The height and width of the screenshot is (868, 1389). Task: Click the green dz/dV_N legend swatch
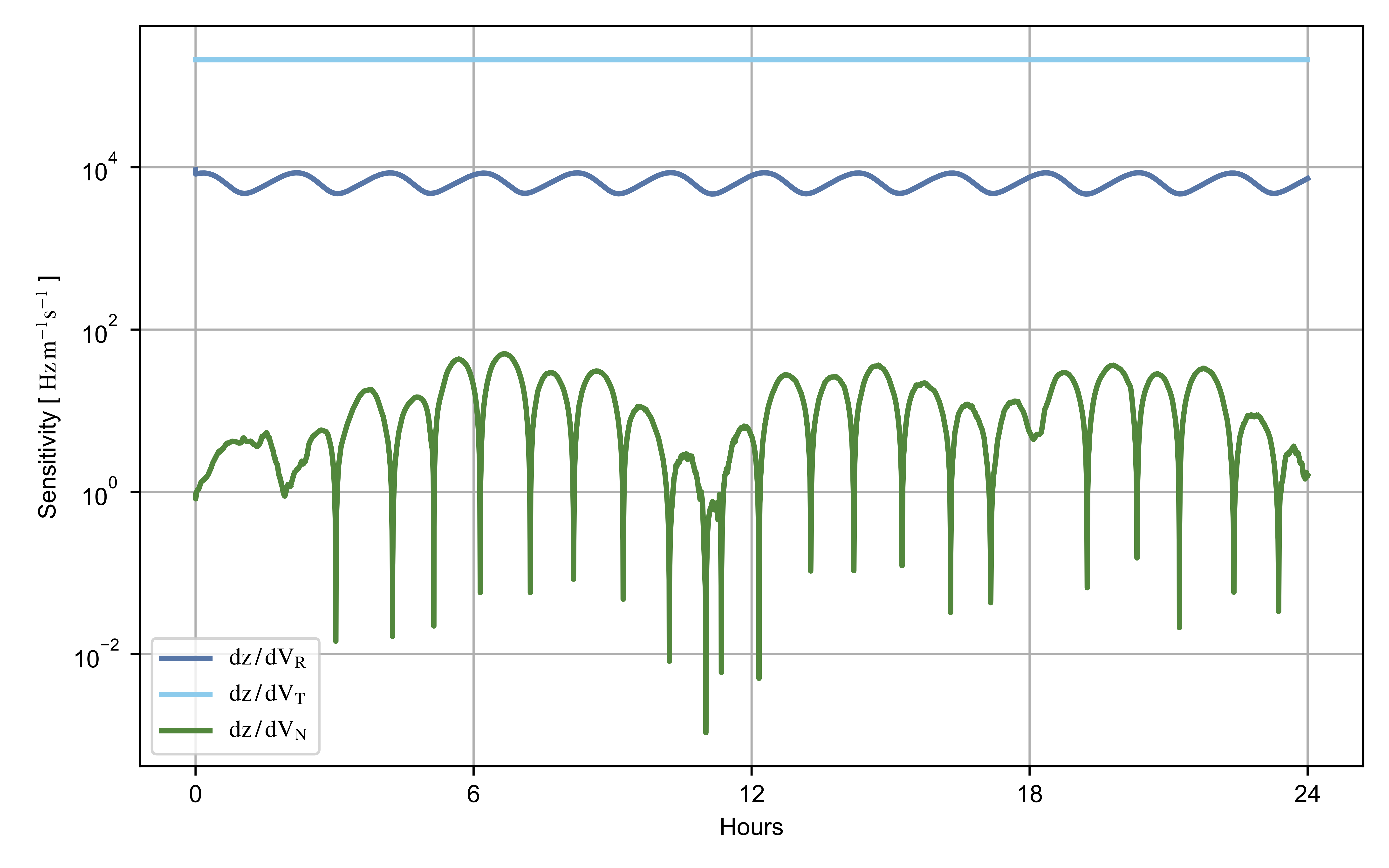[x=185, y=731]
